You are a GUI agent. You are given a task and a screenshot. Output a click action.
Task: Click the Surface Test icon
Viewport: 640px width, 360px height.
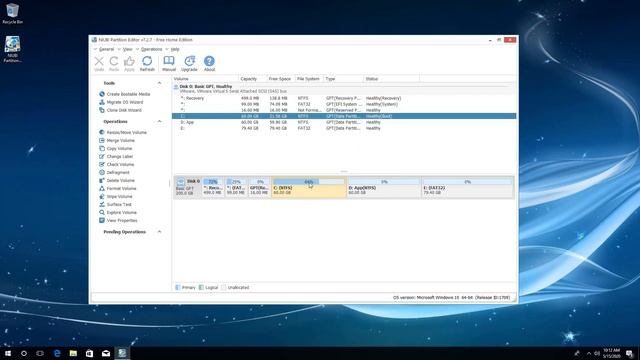102,204
